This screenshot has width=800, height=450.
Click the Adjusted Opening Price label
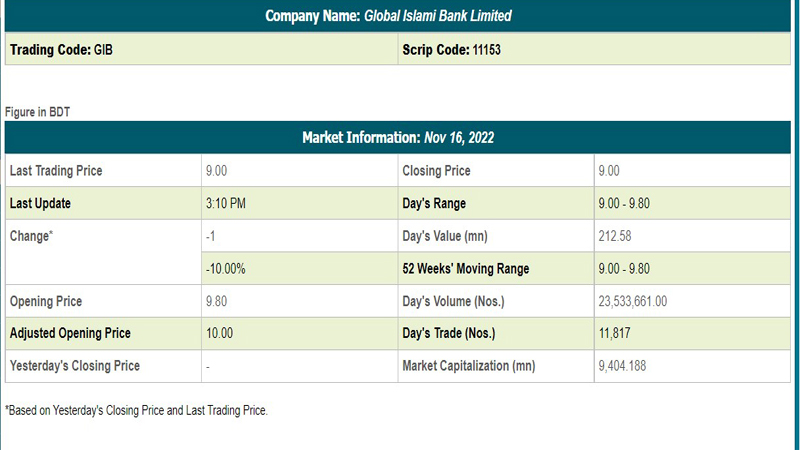(x=70, y=333)
